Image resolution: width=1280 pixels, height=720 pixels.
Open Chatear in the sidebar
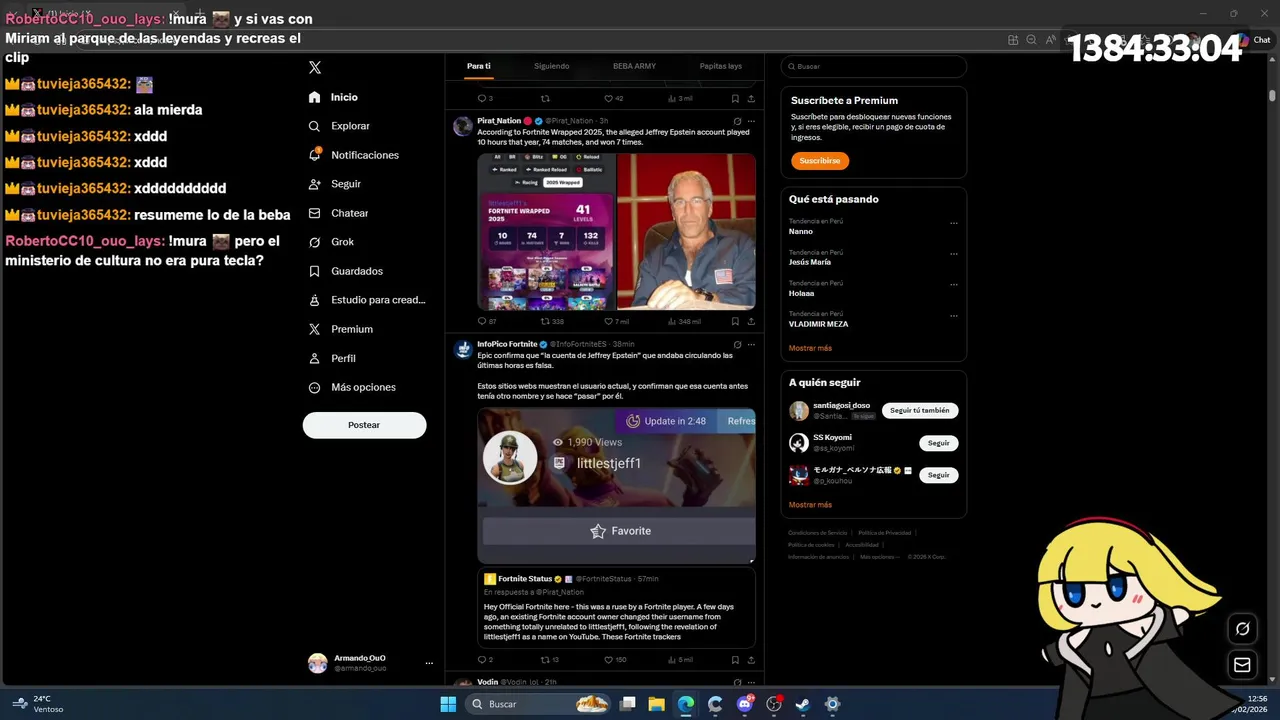(338, 213)
